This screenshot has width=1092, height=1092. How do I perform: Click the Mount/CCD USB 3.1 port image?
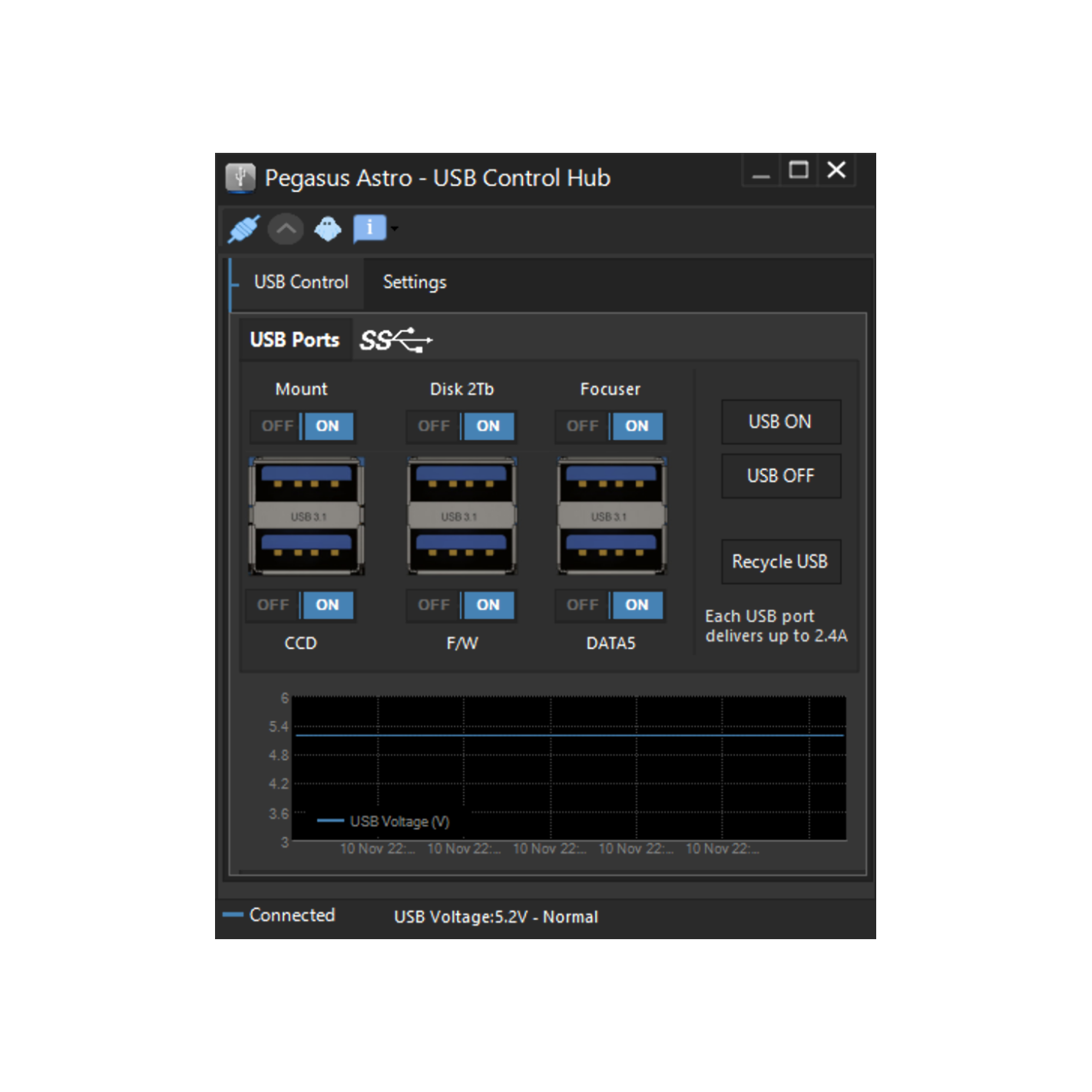tap(306, 516)
